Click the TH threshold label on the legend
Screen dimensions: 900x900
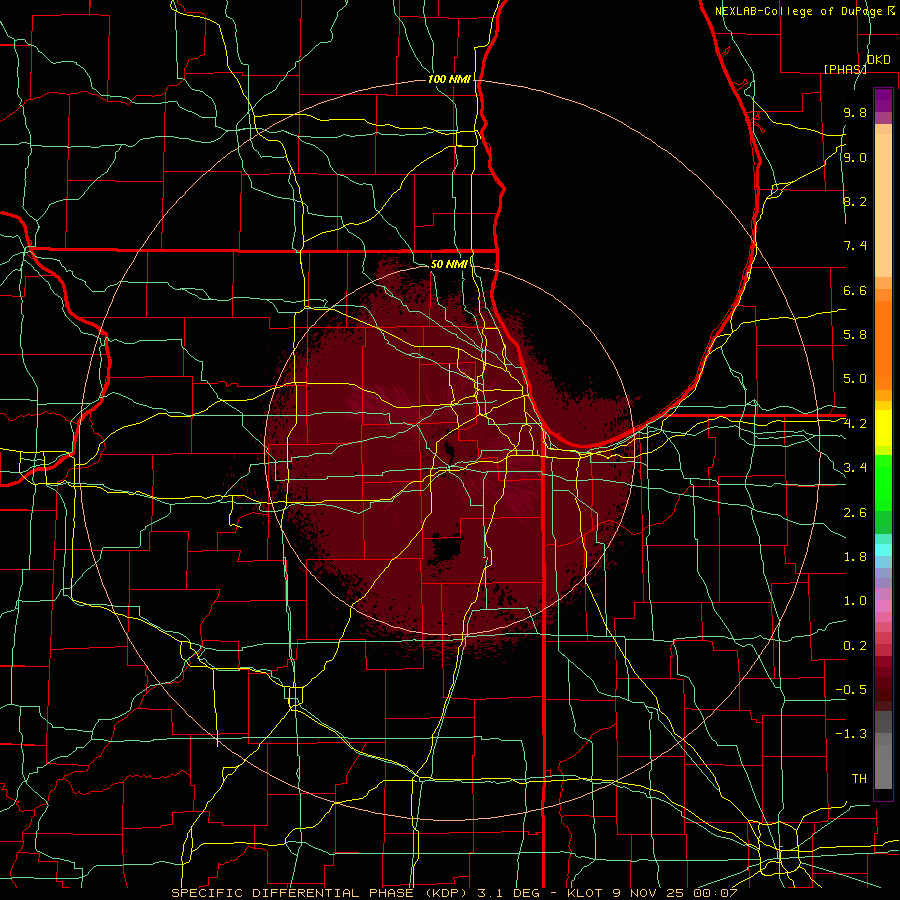click(x=859, y=779)
